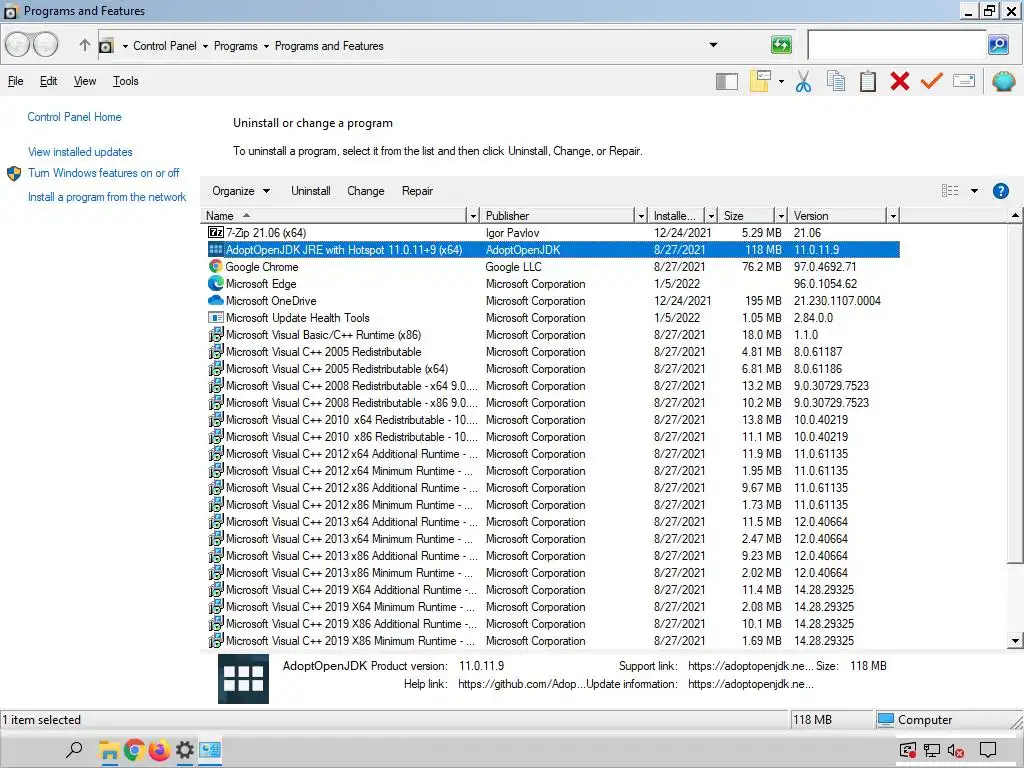Sort by the Name column header
Screen dimensions: 1024x768
(334, 216)
